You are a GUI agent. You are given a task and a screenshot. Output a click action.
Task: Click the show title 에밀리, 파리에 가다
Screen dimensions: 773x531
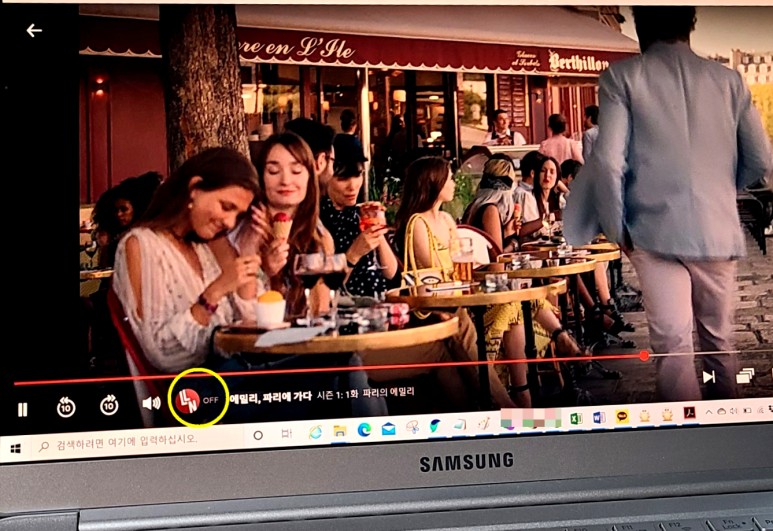(271, 397)
